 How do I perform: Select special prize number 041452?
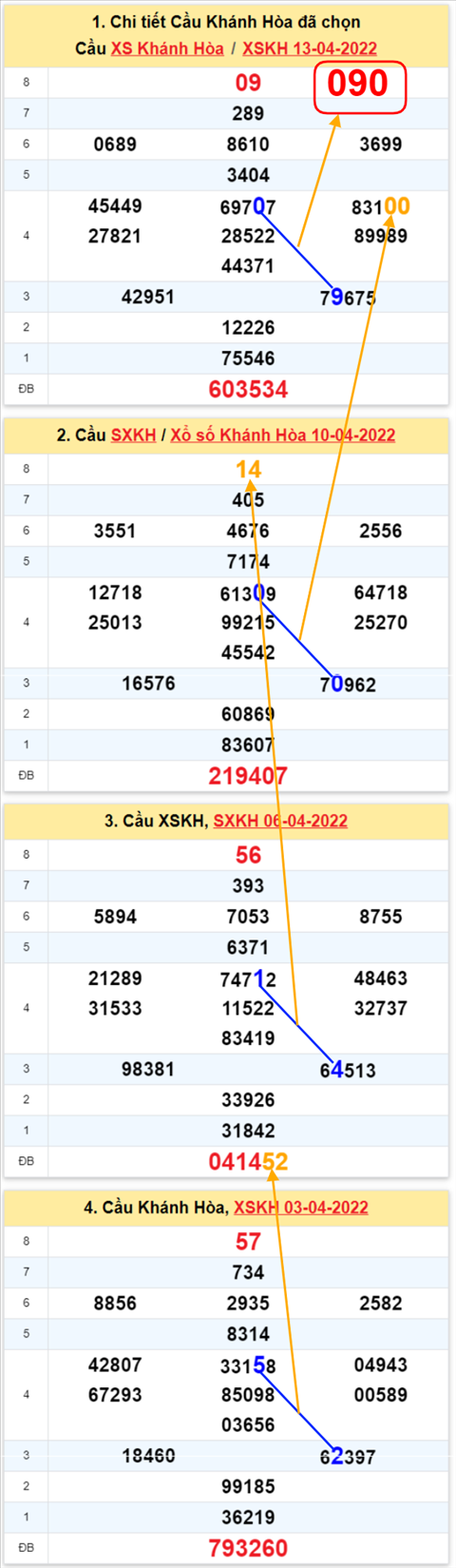tap(248, 1161)
